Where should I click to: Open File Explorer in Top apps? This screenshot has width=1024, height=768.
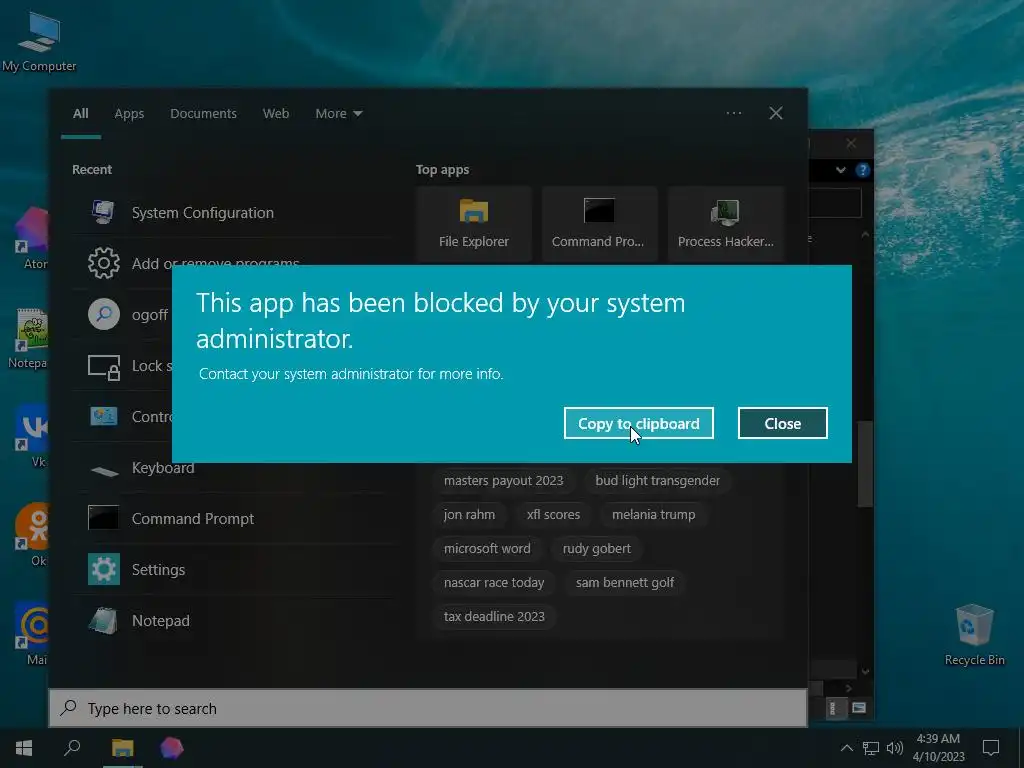pos(473,223)
